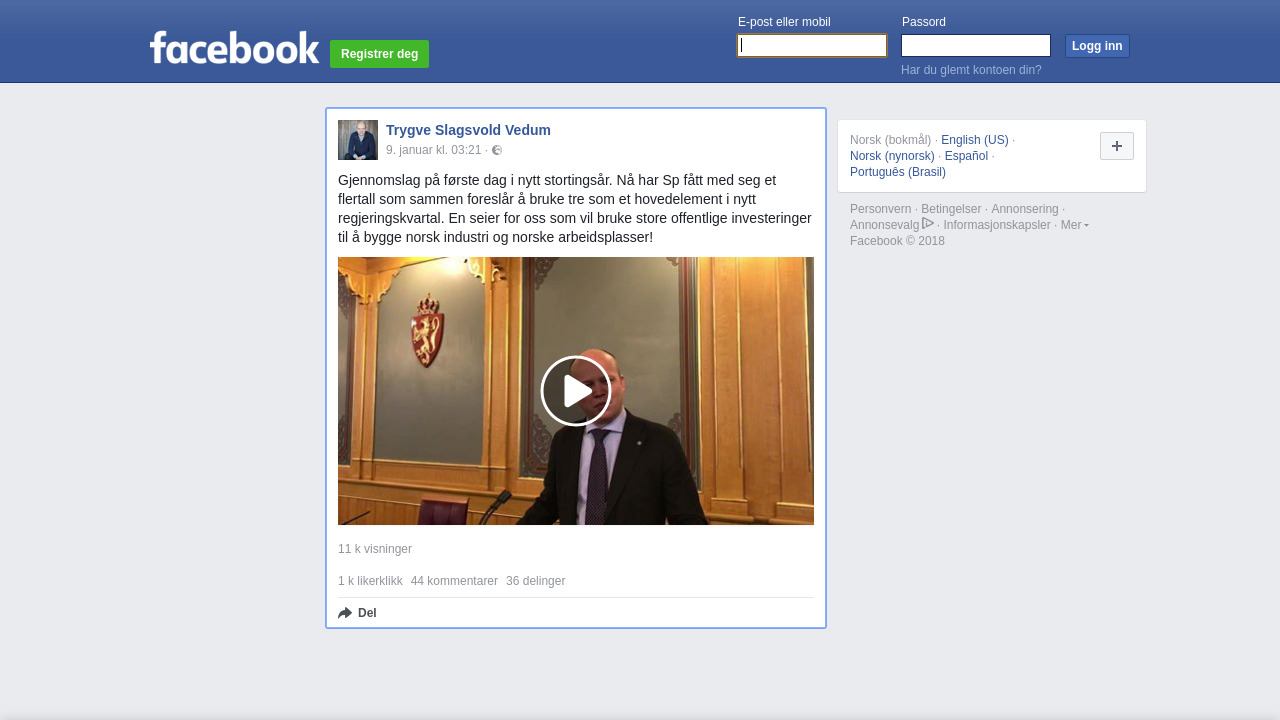View the 1 k likerklikk count
The height and width of the screenshot is (720, 1280).
(370, 581)
